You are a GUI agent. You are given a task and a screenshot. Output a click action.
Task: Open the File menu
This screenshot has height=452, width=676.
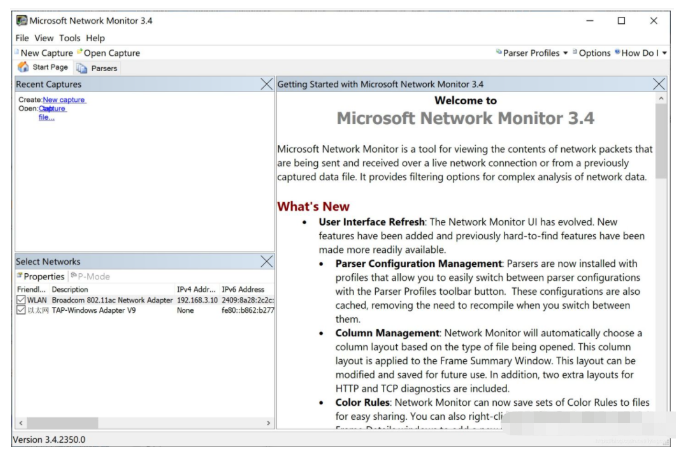(22, 38)
